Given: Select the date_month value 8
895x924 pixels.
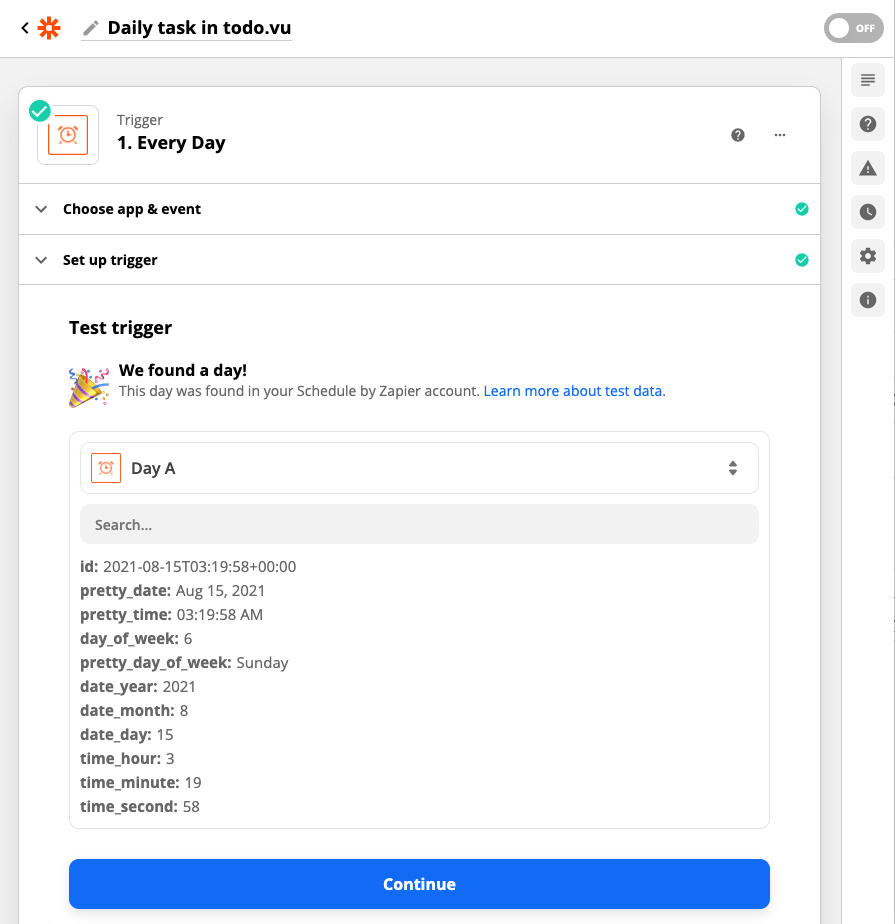Looking at the screenshot, I should tap(184, 711).
